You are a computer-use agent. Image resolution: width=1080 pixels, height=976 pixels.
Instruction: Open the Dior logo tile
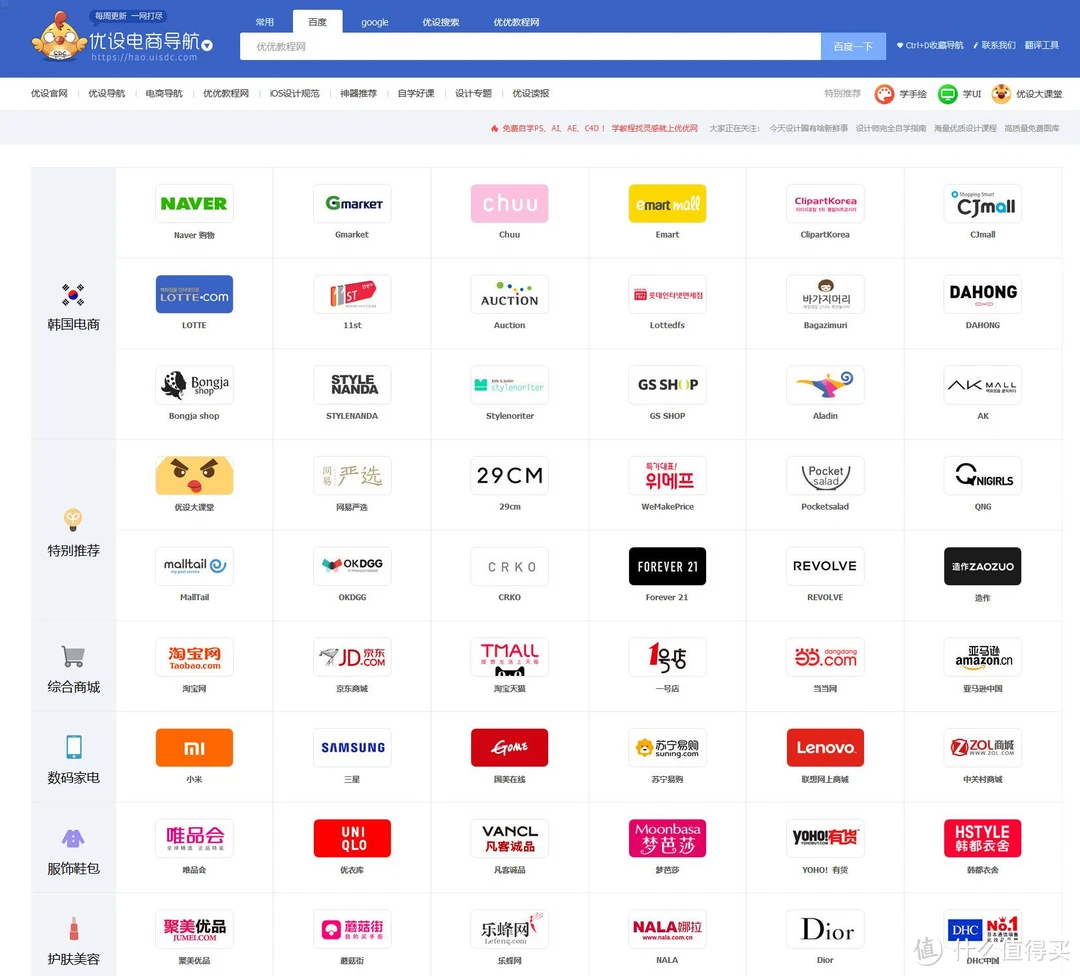coord(825,929)
